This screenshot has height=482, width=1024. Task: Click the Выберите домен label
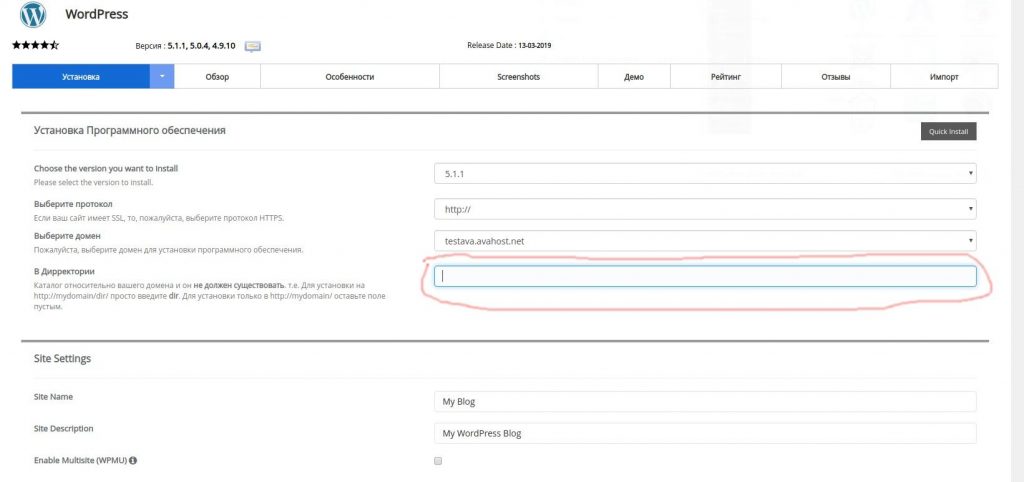point(67,236)
